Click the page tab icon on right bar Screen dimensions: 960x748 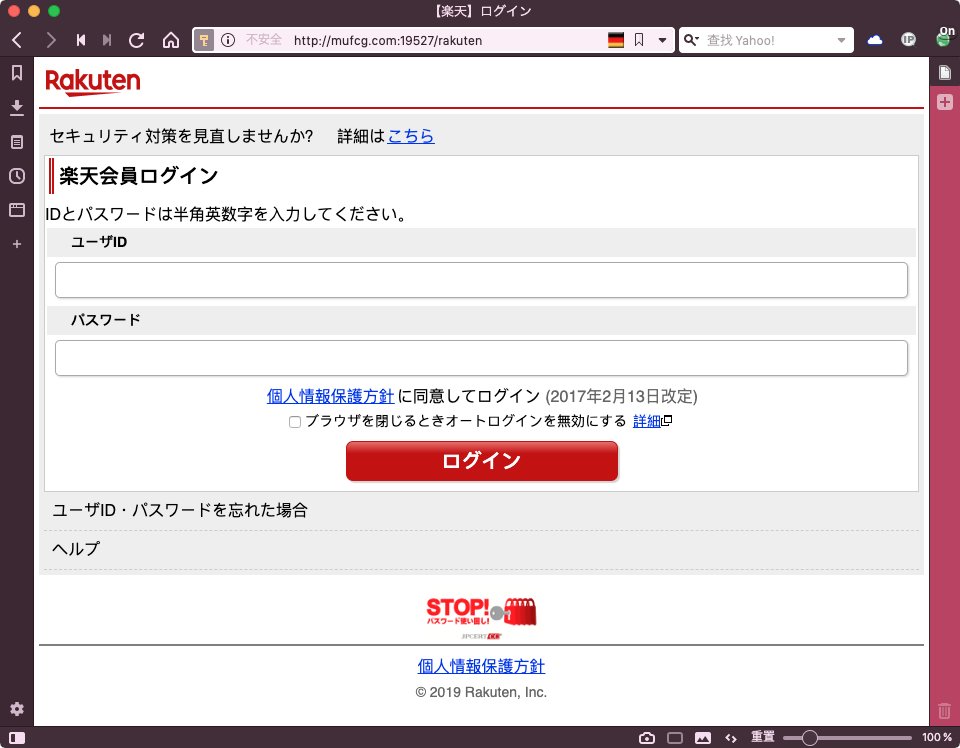tap(945, 73)
